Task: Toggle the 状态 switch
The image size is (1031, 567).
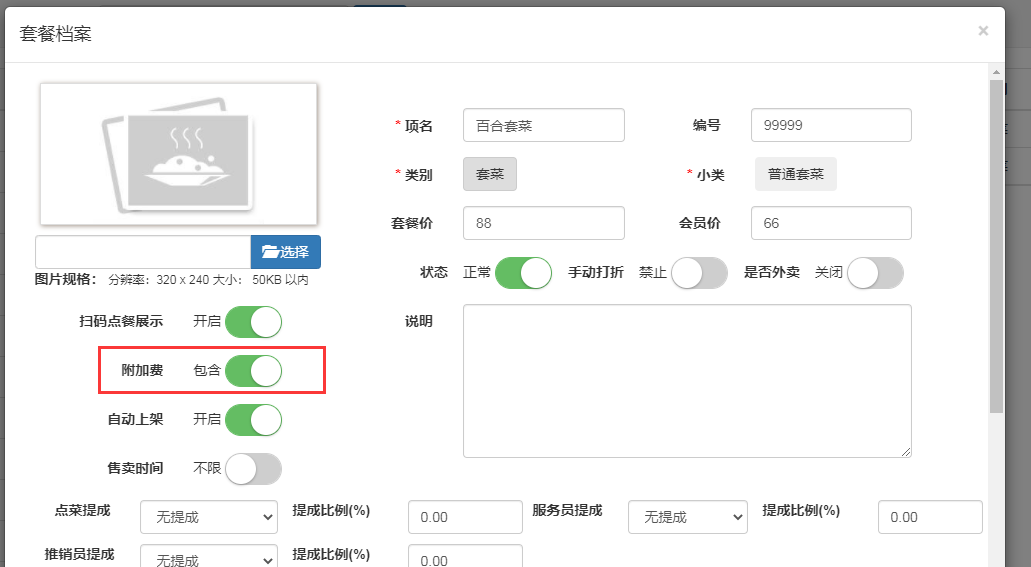Action: coord(523,273)
